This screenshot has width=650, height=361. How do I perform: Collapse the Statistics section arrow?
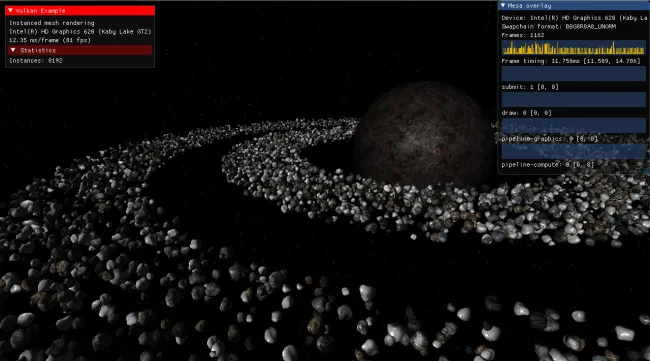13,50
